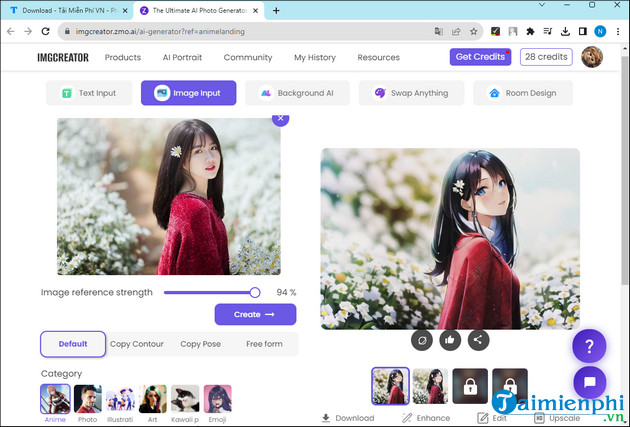
Task: Open the Community page
Action: [x=248, y=57]
